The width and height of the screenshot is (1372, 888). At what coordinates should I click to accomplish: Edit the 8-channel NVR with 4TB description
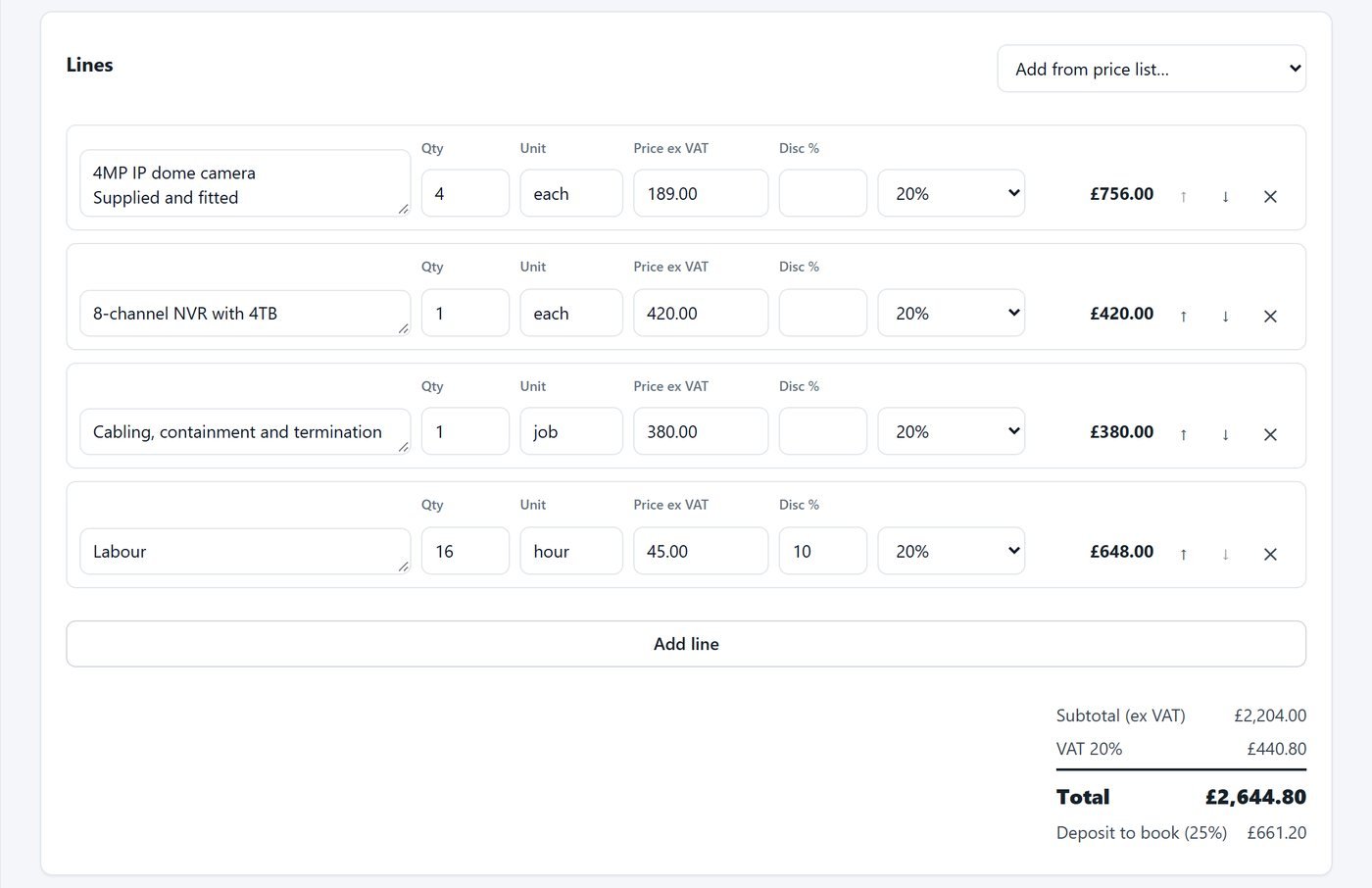[245, 313]
